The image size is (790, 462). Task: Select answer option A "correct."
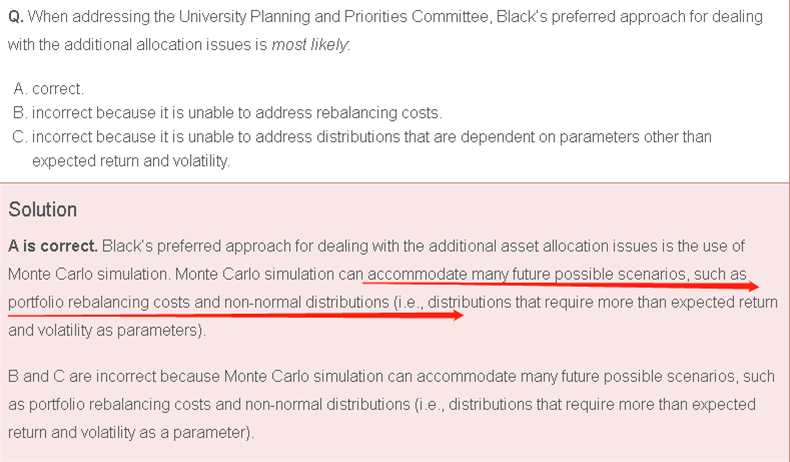tap(58, 88)
